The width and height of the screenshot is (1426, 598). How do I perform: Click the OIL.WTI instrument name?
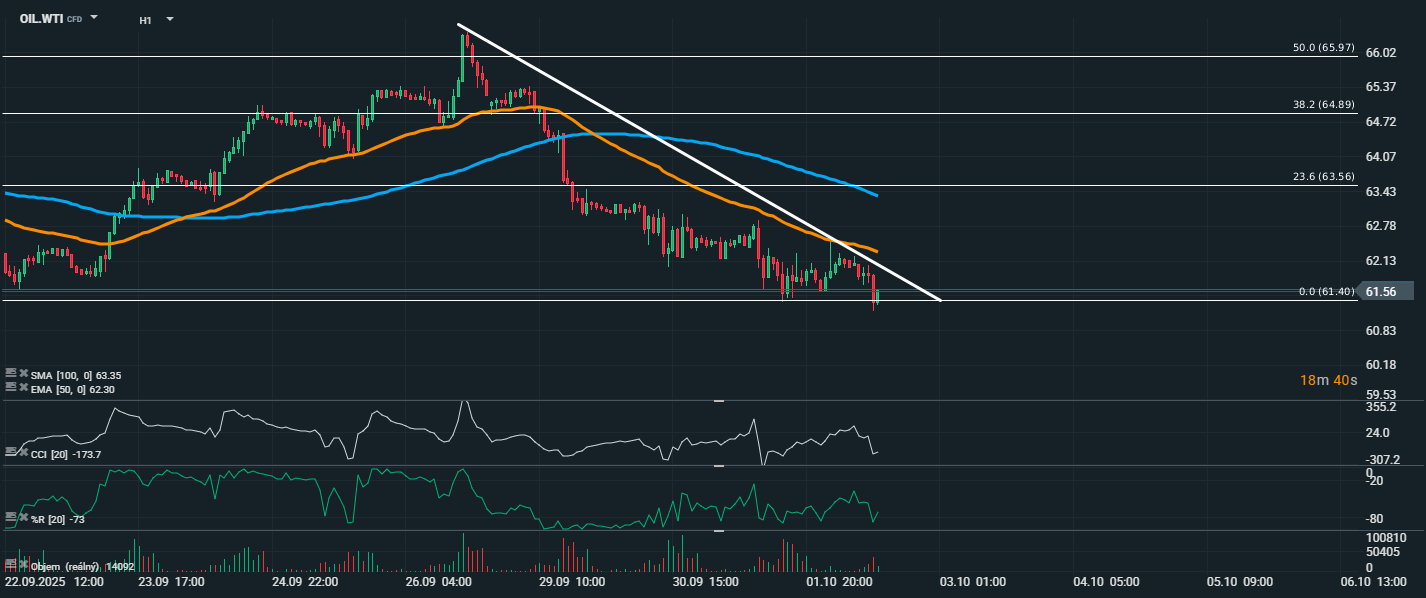(41, 19)
